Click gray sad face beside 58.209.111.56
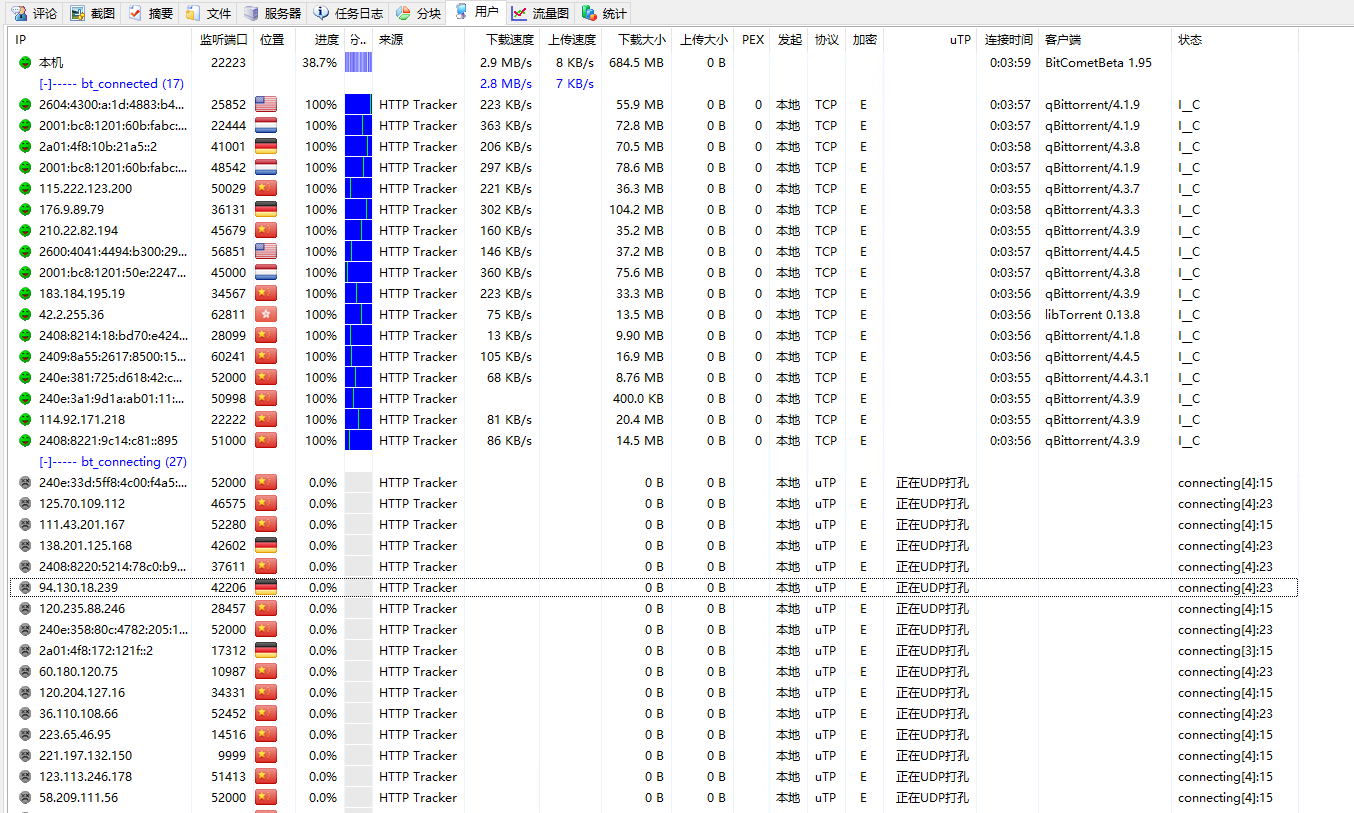1354x813 pixels. (25, 798)
